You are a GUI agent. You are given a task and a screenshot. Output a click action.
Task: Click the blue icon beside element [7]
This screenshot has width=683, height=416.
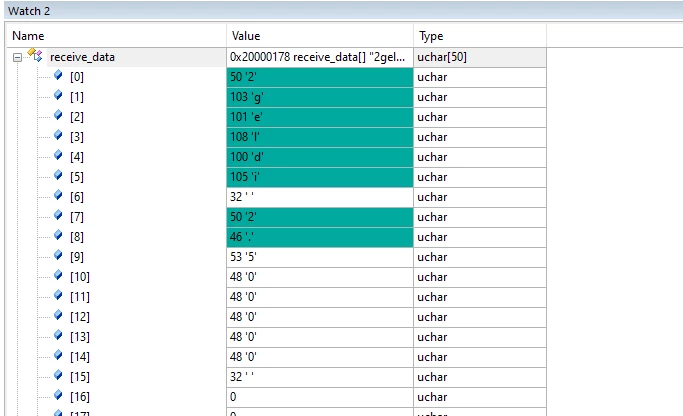pos(58,216)
